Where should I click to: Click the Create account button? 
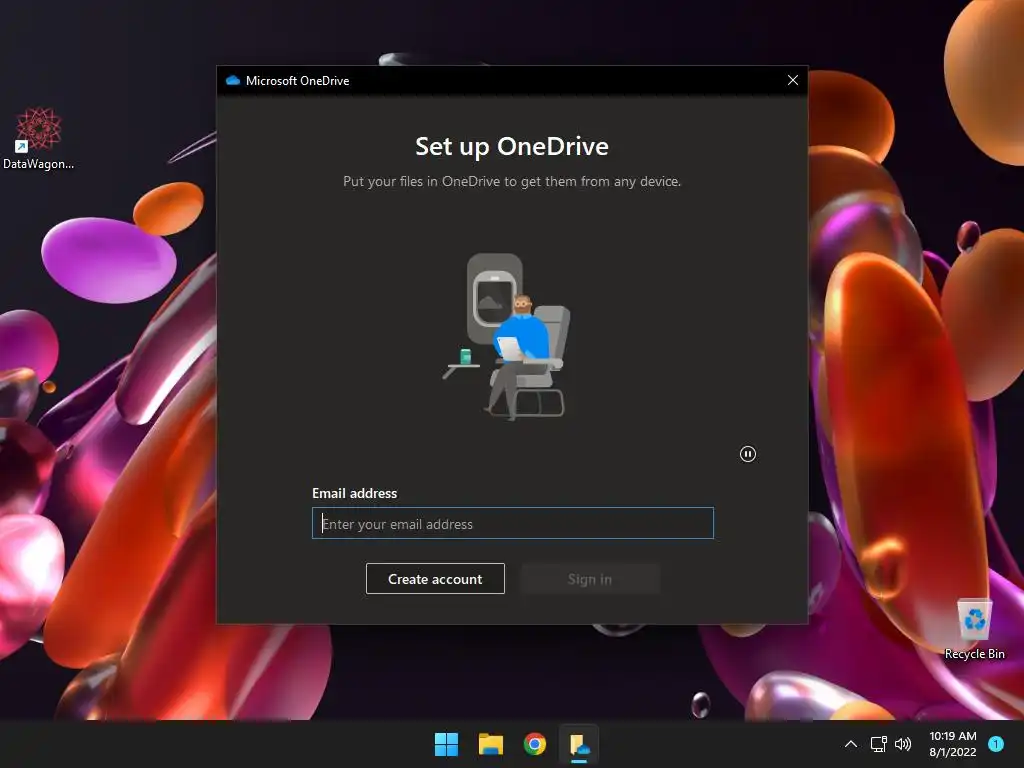435,579
